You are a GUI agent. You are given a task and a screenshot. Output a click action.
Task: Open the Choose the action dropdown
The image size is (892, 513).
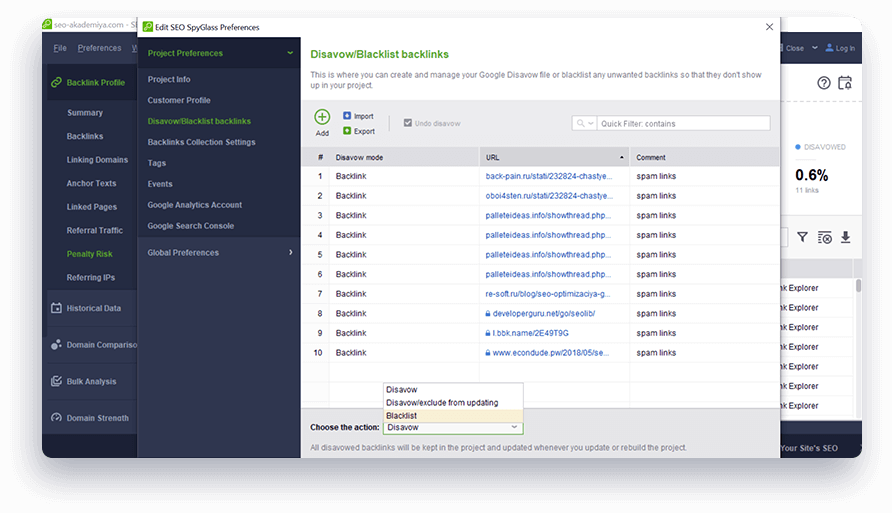[x=452, y=427]
